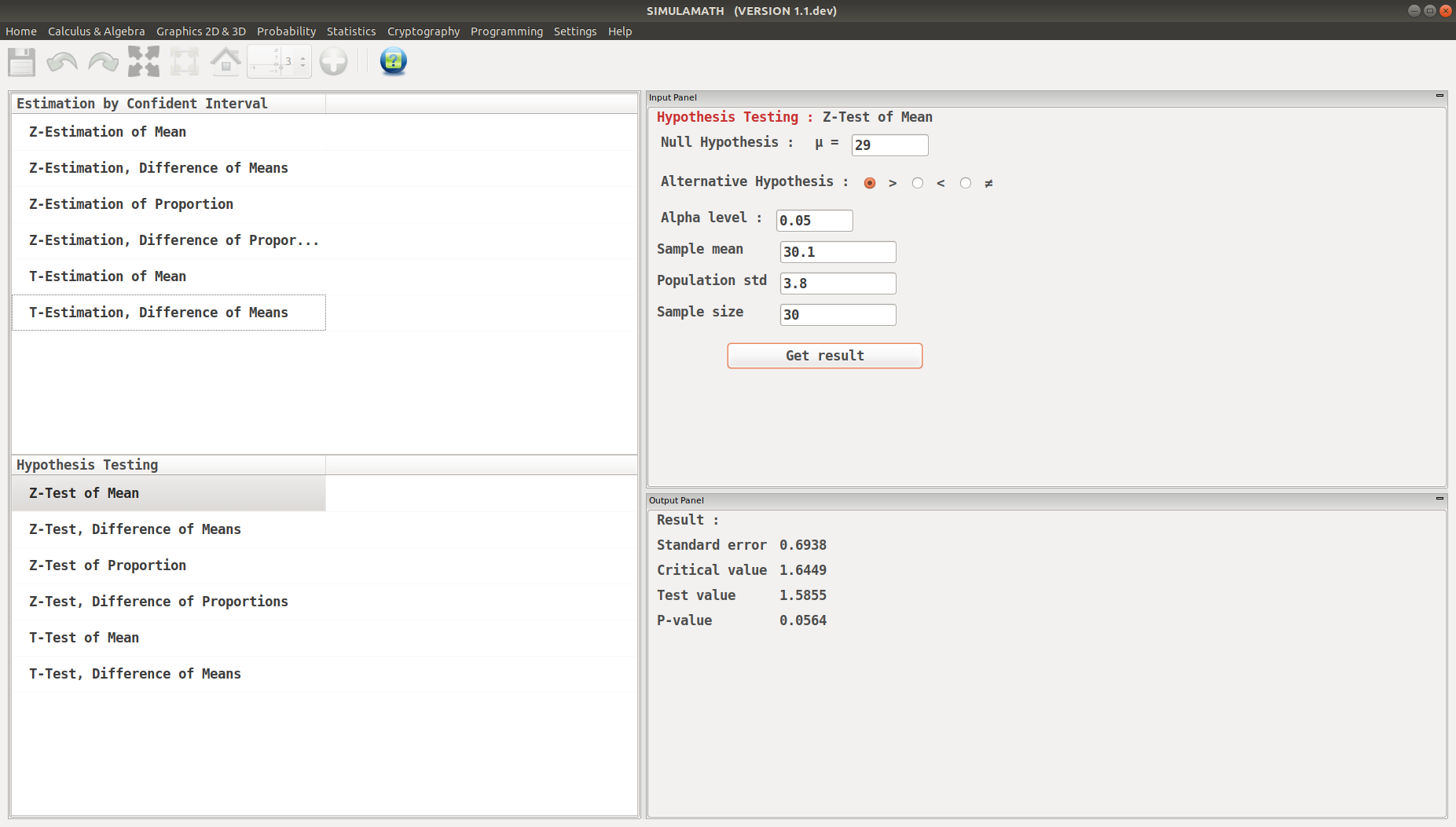The height and width of the screenshot is (827, 1456).
Task: Collapse the Output Panel with its minimize icon
Action: point(1439,499)
